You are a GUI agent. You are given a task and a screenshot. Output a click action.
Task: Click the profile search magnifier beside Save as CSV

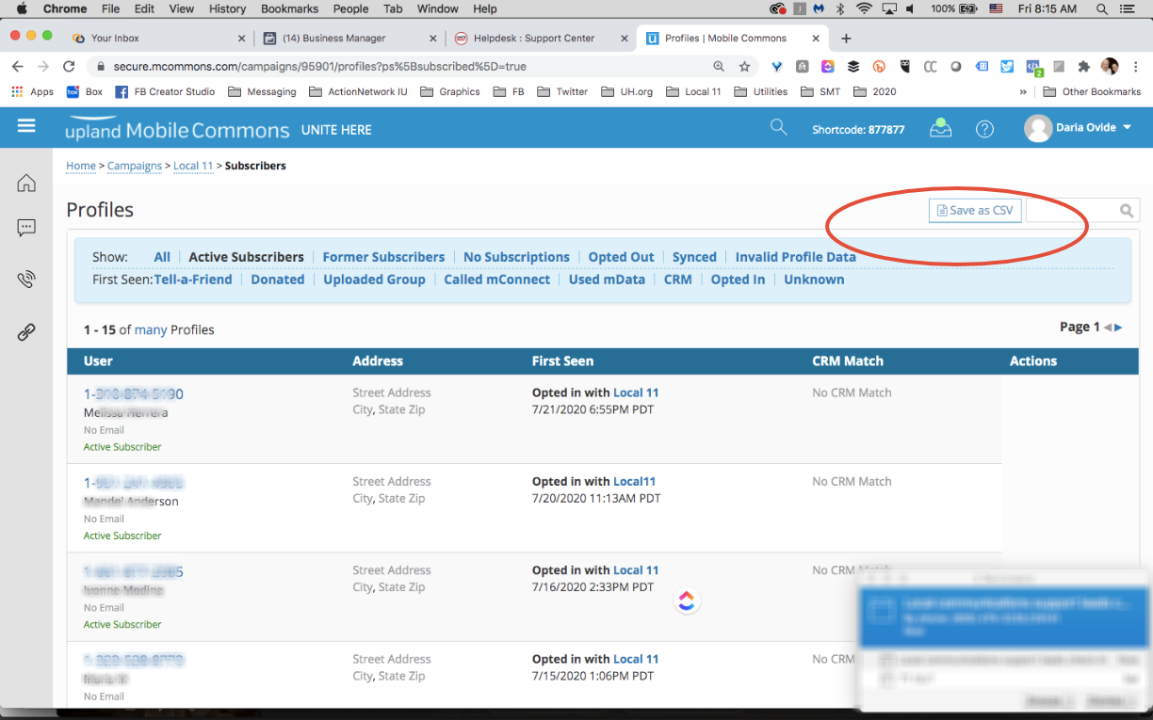pyautogui.click(x=1126, y=211)
